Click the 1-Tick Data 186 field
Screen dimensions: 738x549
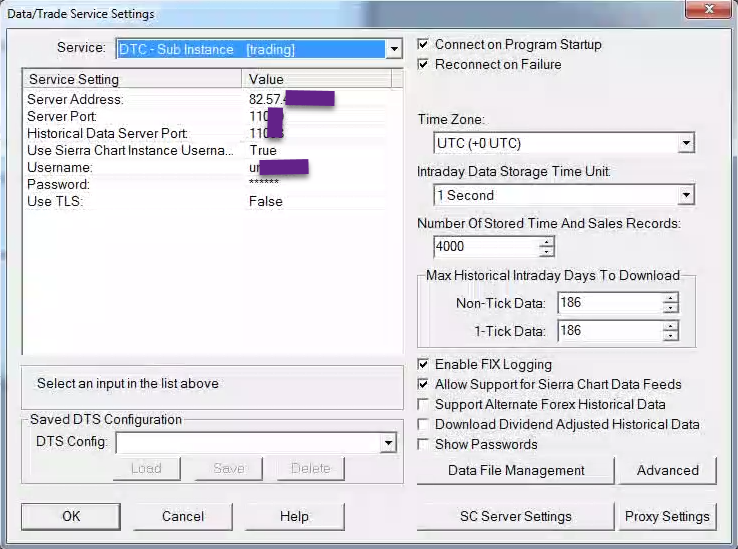[610, 331]
